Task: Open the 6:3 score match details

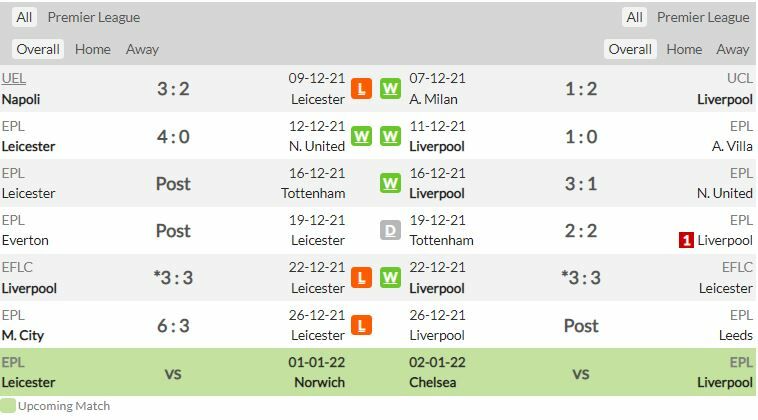Action: 173,325
